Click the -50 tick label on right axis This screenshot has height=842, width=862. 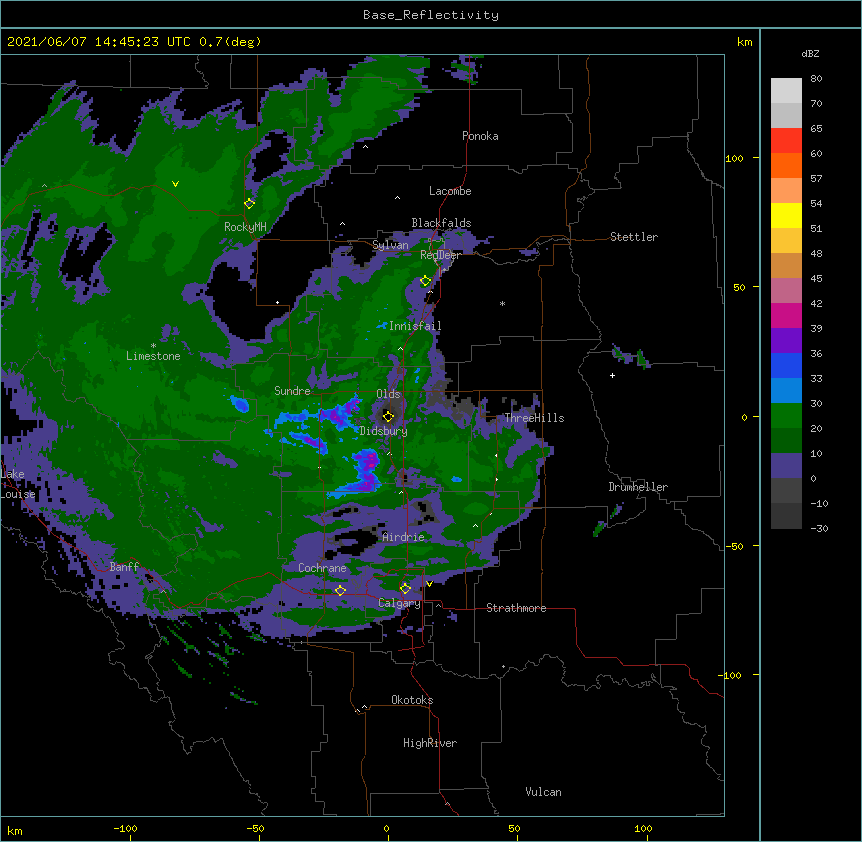[x=733, y=546]
